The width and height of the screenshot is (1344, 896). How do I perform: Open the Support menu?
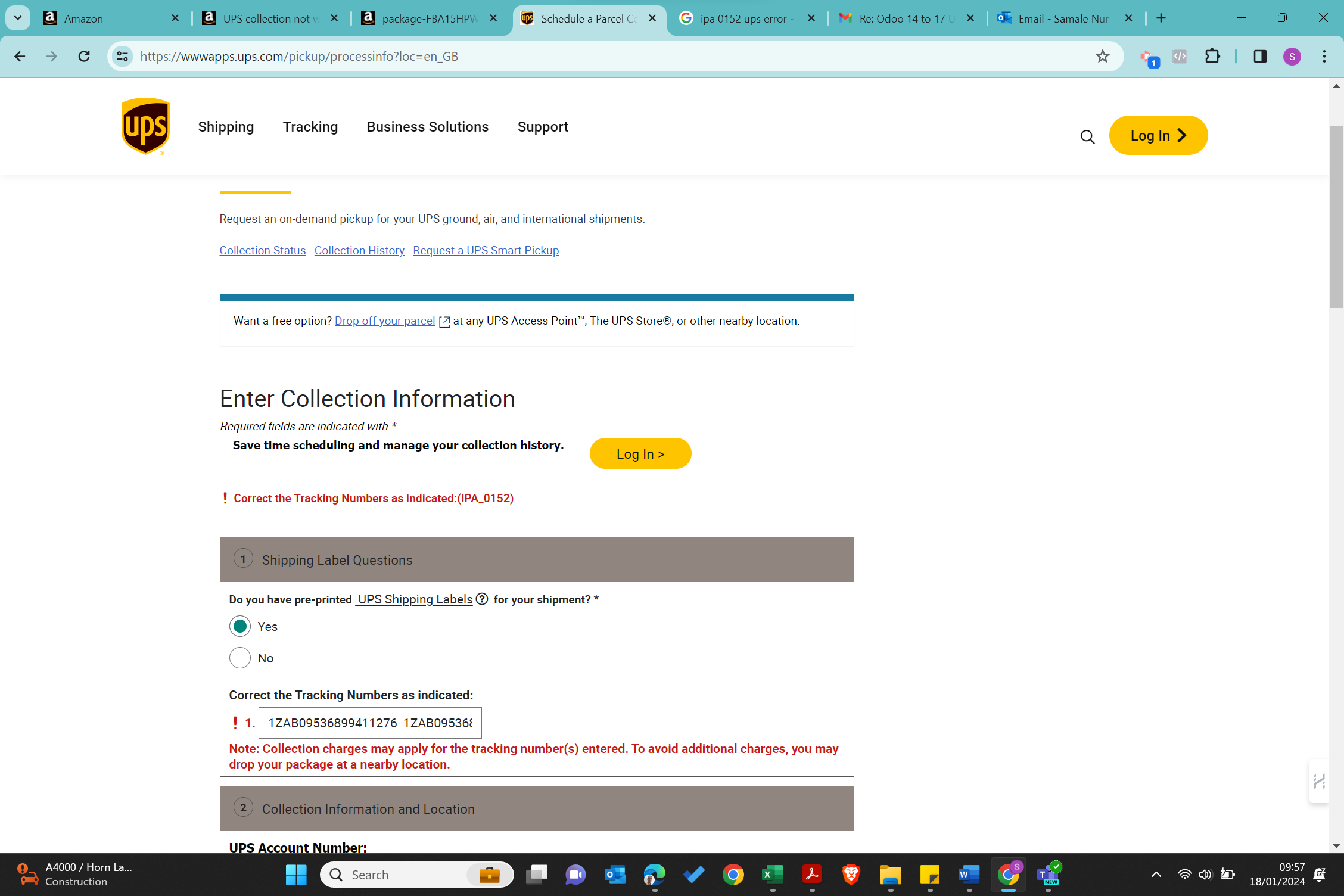(543, 127)
